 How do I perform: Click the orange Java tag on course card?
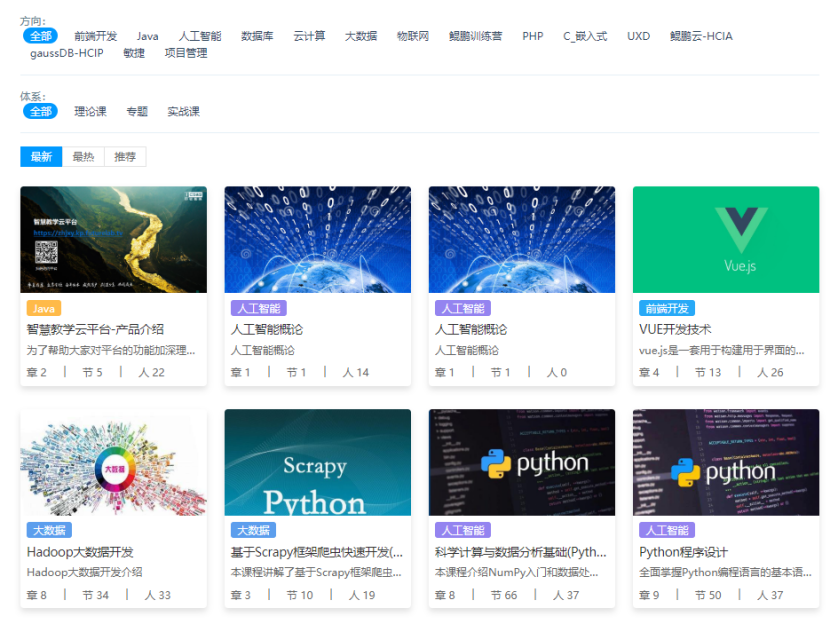(43, 308)
